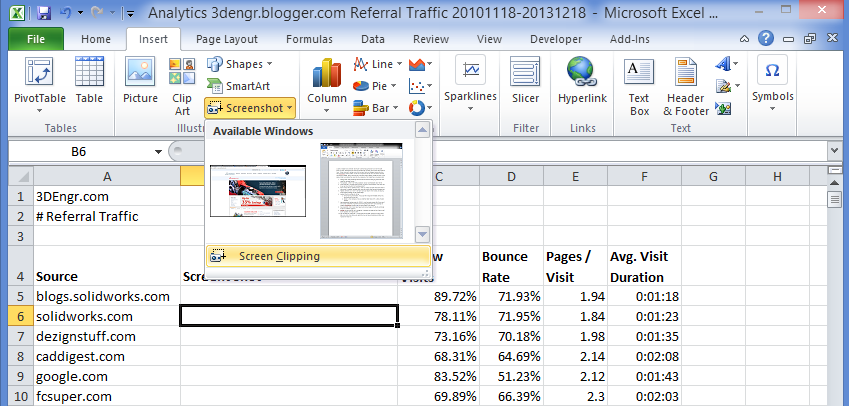The width and height of the screenshot is (849, 406).
Task: Select cell containing fcsuper.com
Action: [107, 396]
